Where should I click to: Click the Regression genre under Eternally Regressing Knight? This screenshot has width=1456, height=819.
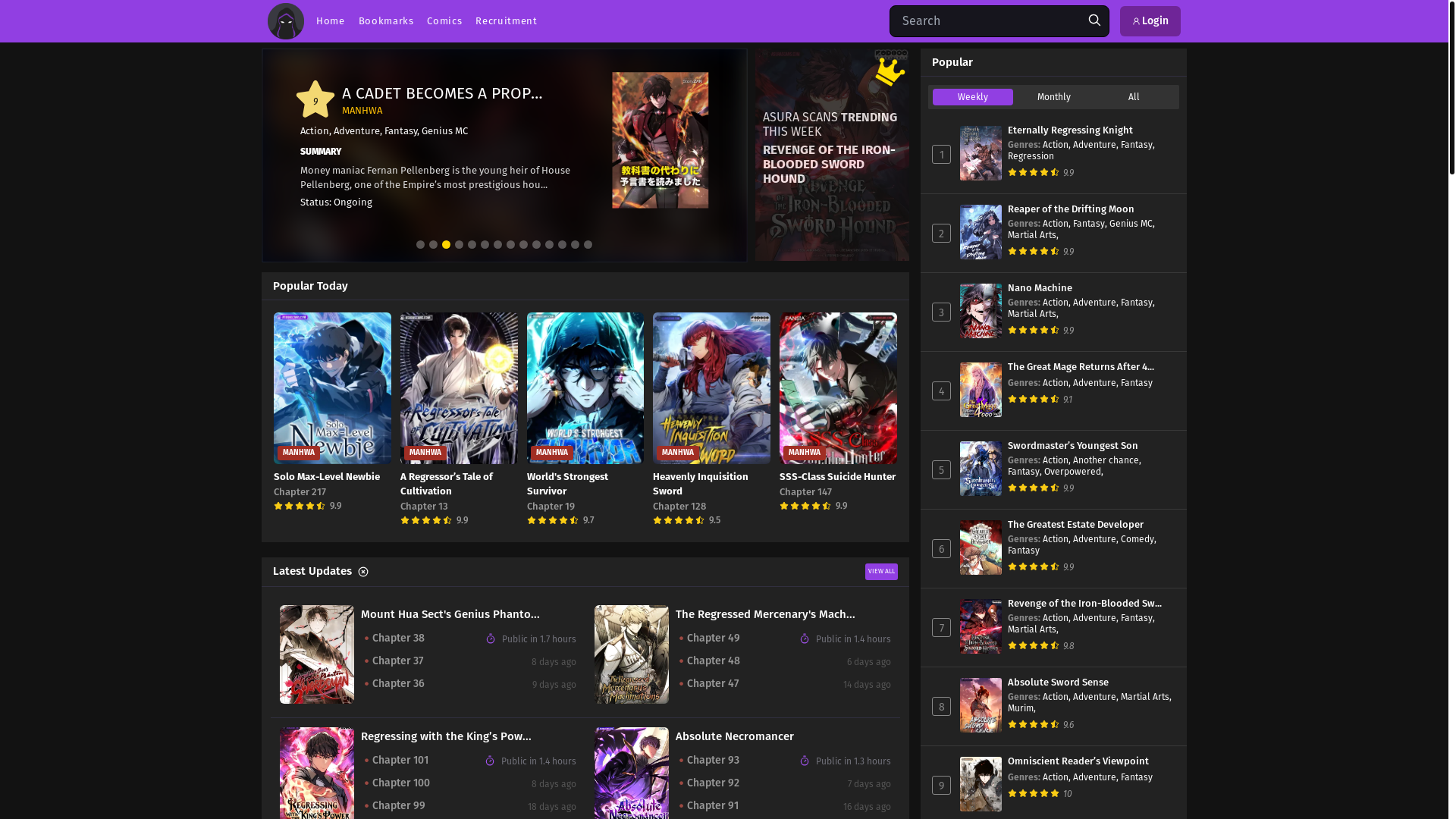(1031, 156)
